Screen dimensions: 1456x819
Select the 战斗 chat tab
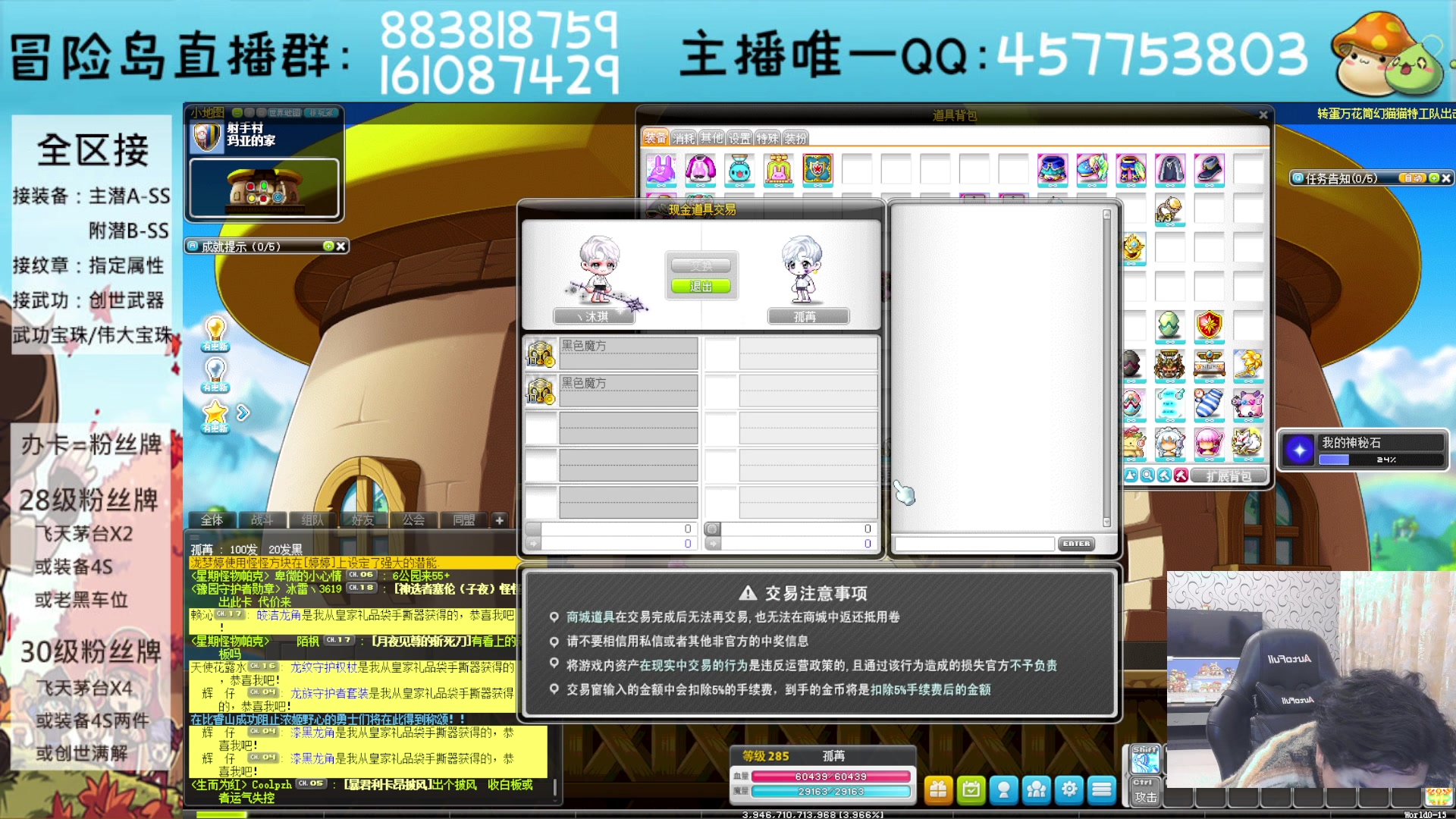[x=262, y=520]
